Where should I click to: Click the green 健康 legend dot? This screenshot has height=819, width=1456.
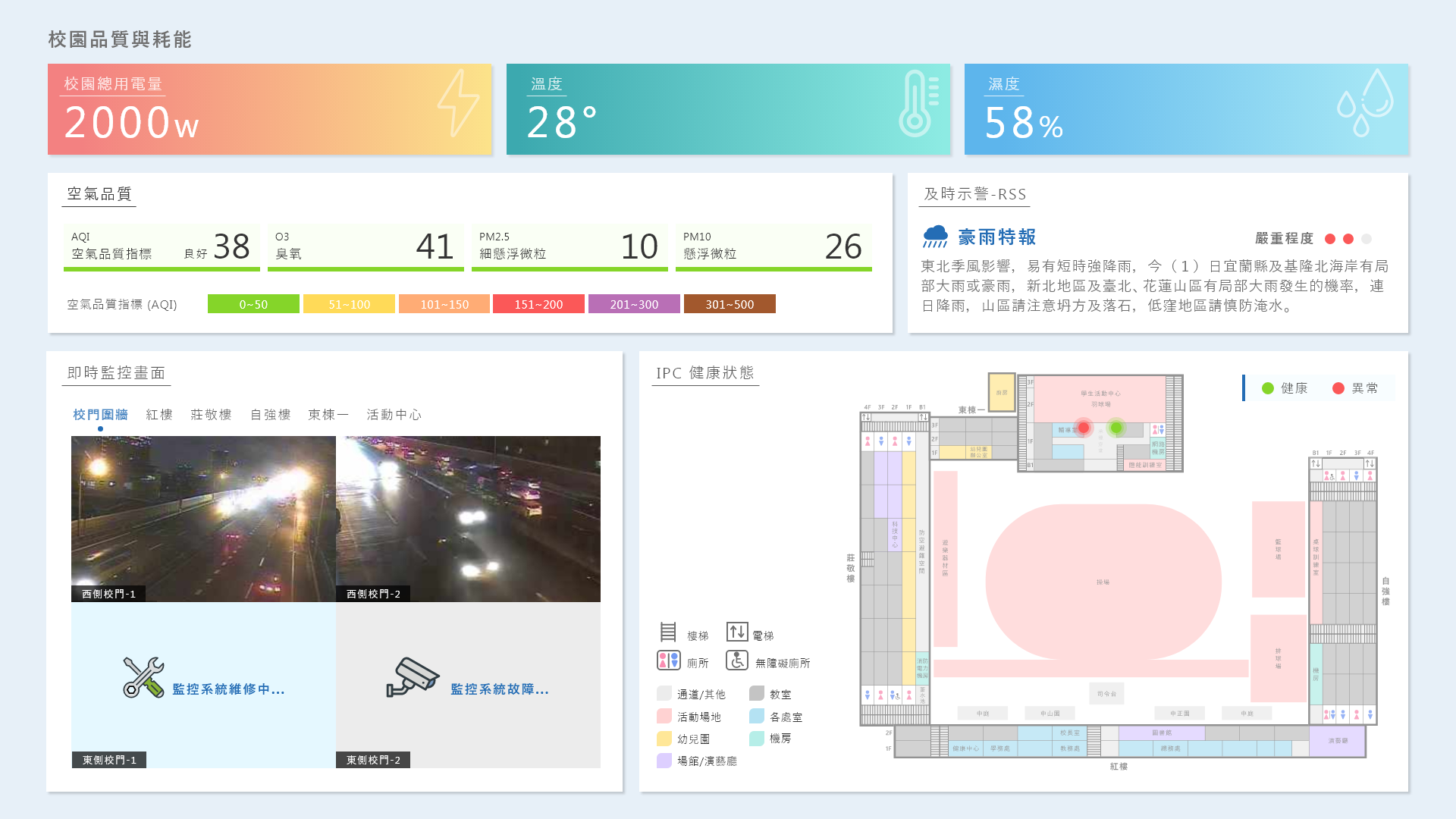click(1267, 388)
